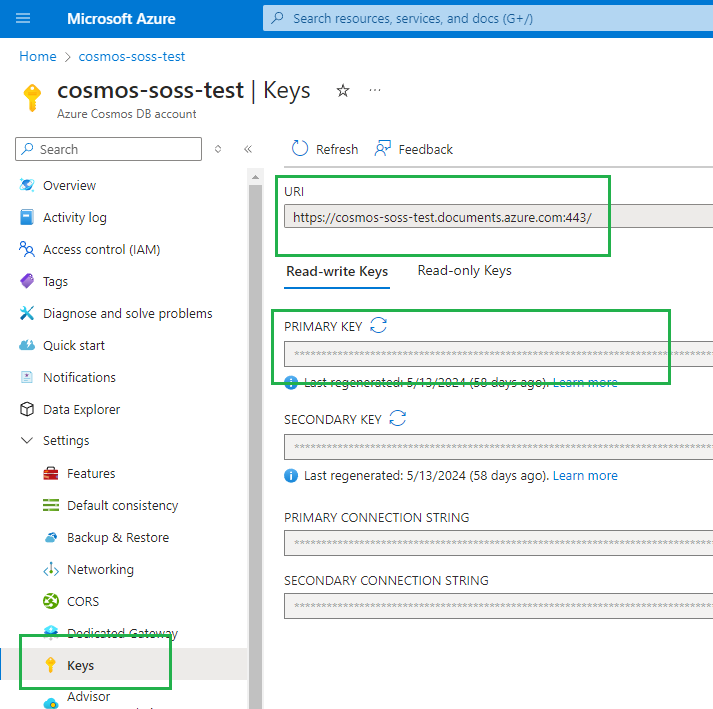Open CORS settings

pos(83,601)
